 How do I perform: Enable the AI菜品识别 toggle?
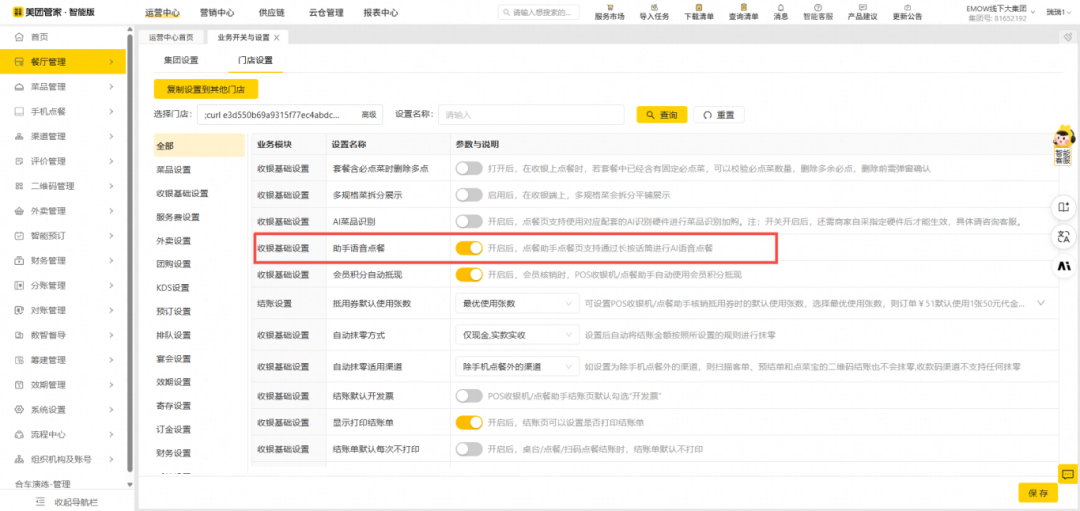[x=469, y=221]
